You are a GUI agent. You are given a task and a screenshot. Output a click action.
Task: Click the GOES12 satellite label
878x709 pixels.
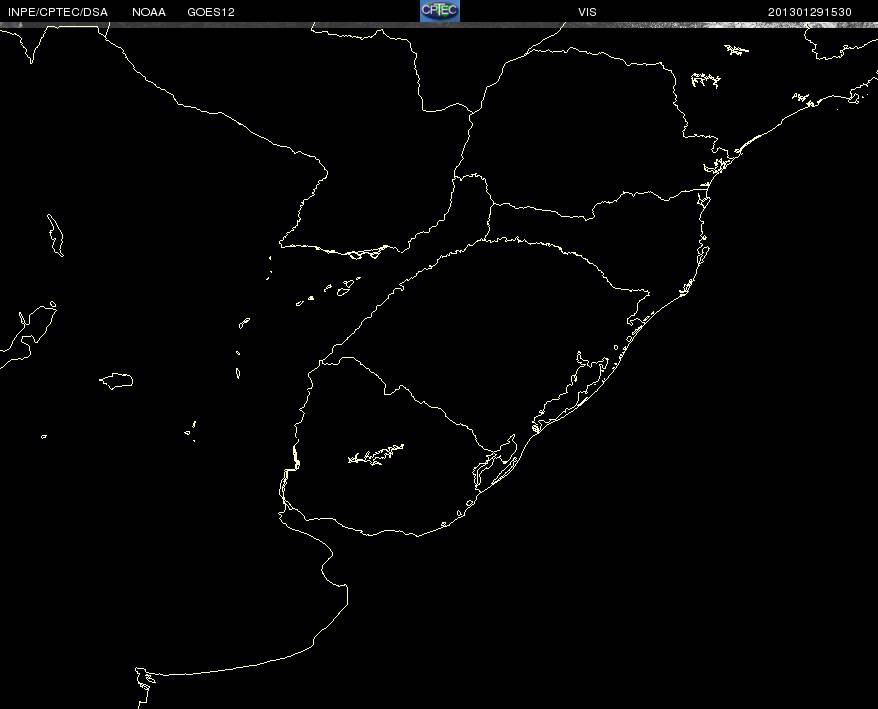[x=211, y=12]
